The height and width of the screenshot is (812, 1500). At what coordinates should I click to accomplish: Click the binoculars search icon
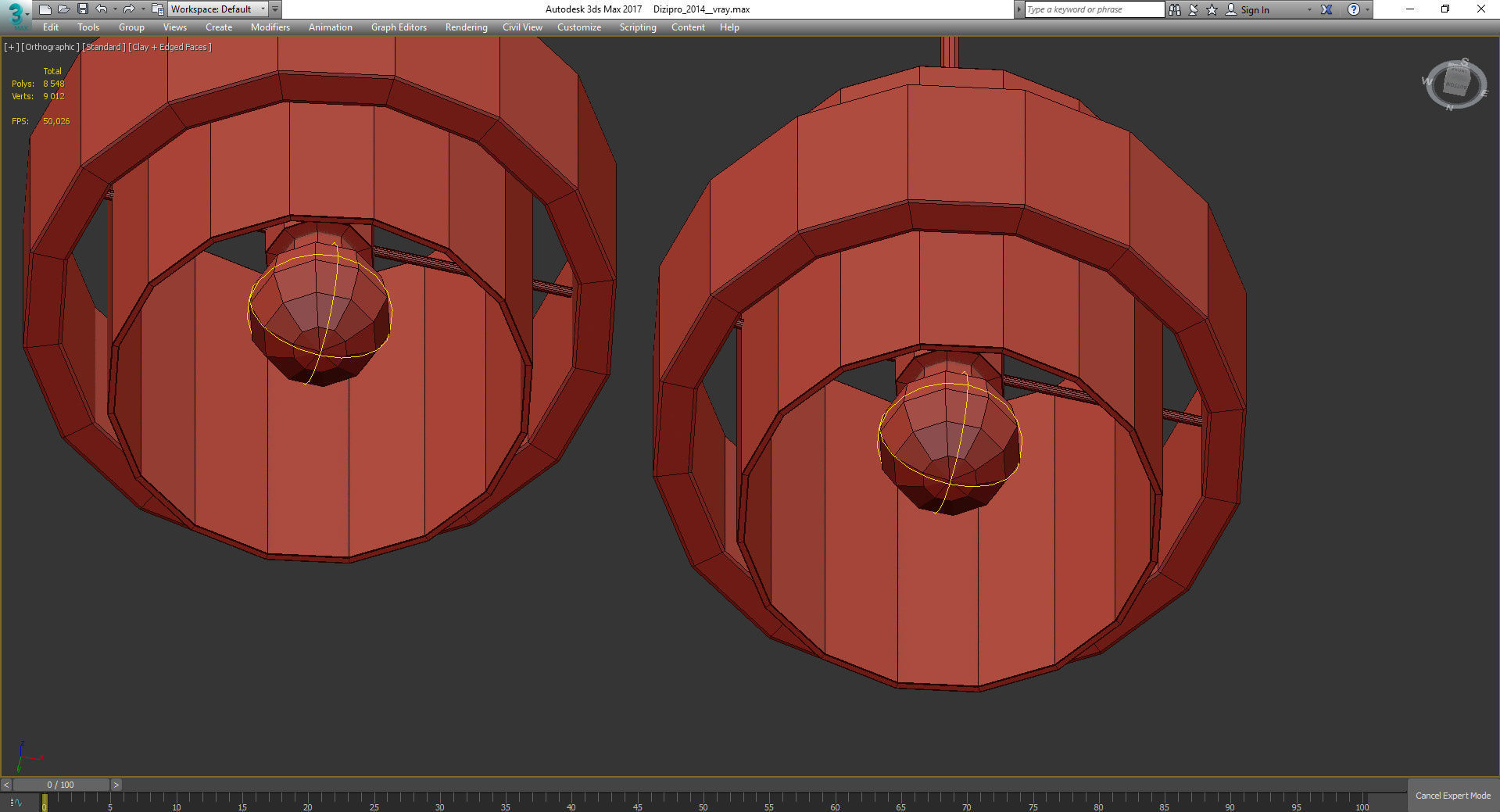pos(1175,9)
